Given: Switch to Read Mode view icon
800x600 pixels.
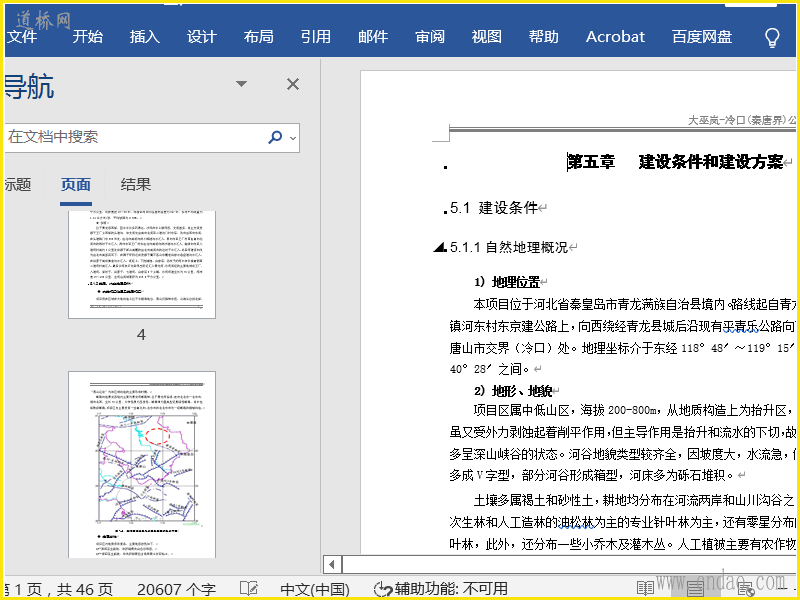Looking at the screenshot, I should pyautogui.click(x=645, y=589).
